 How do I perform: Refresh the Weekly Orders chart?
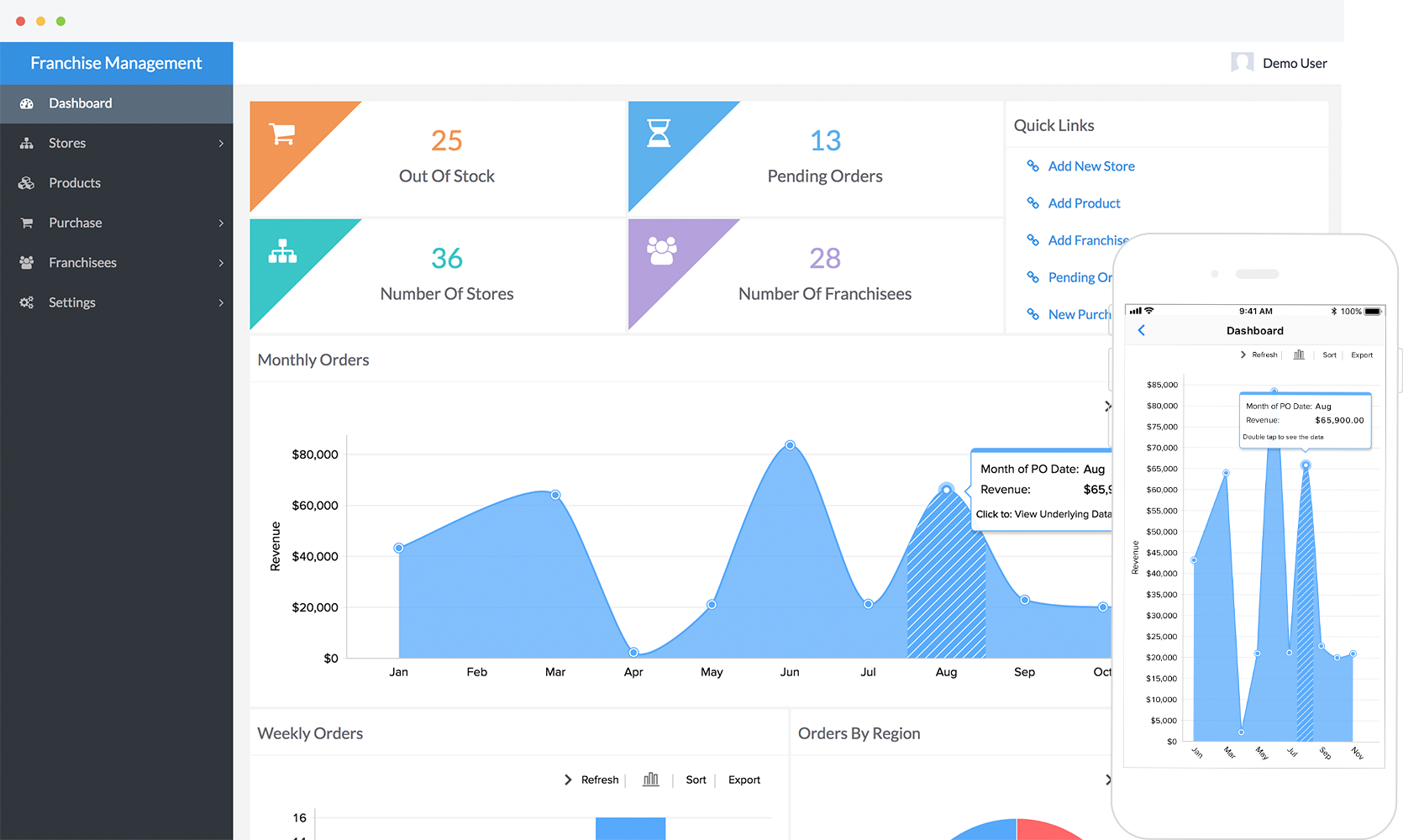[x=600, y=780]
